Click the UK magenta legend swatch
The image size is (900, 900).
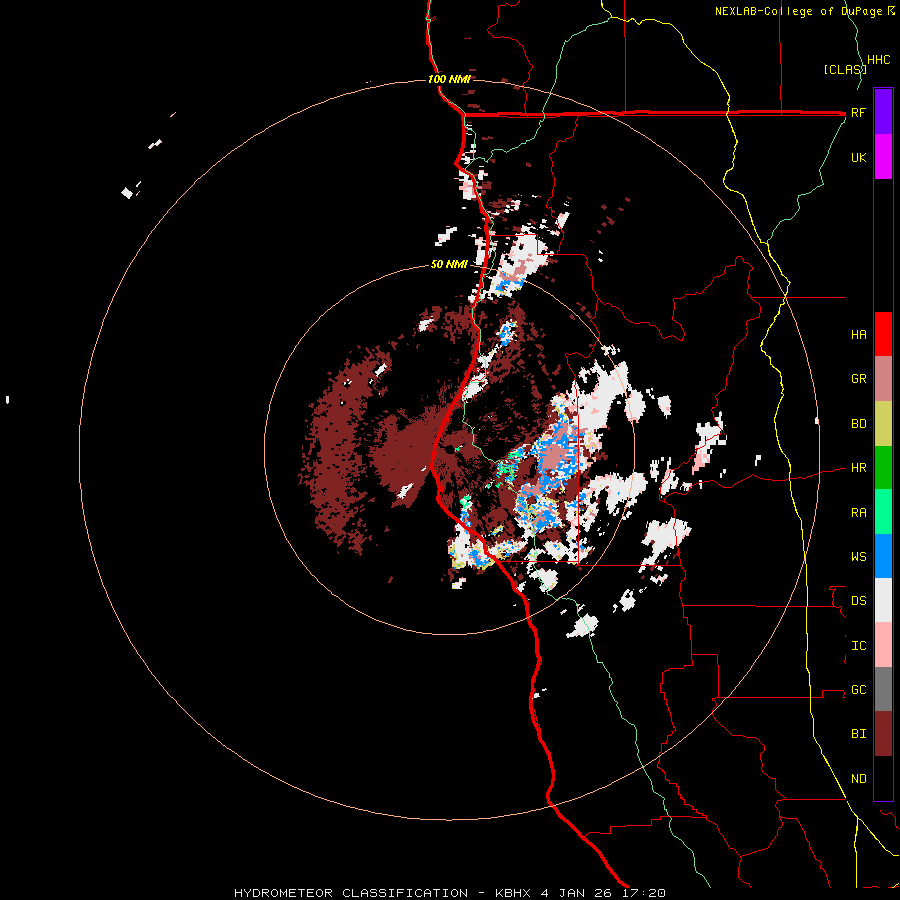(x=883, y=157)
